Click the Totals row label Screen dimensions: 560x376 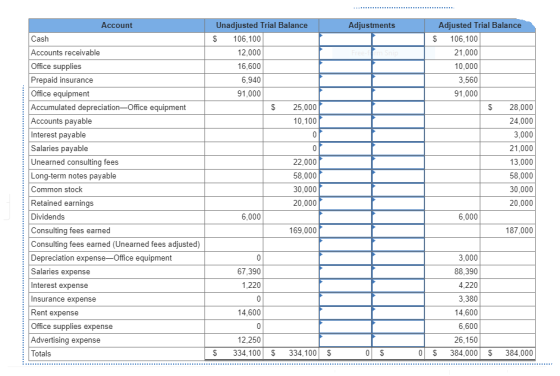pos(41,354)
